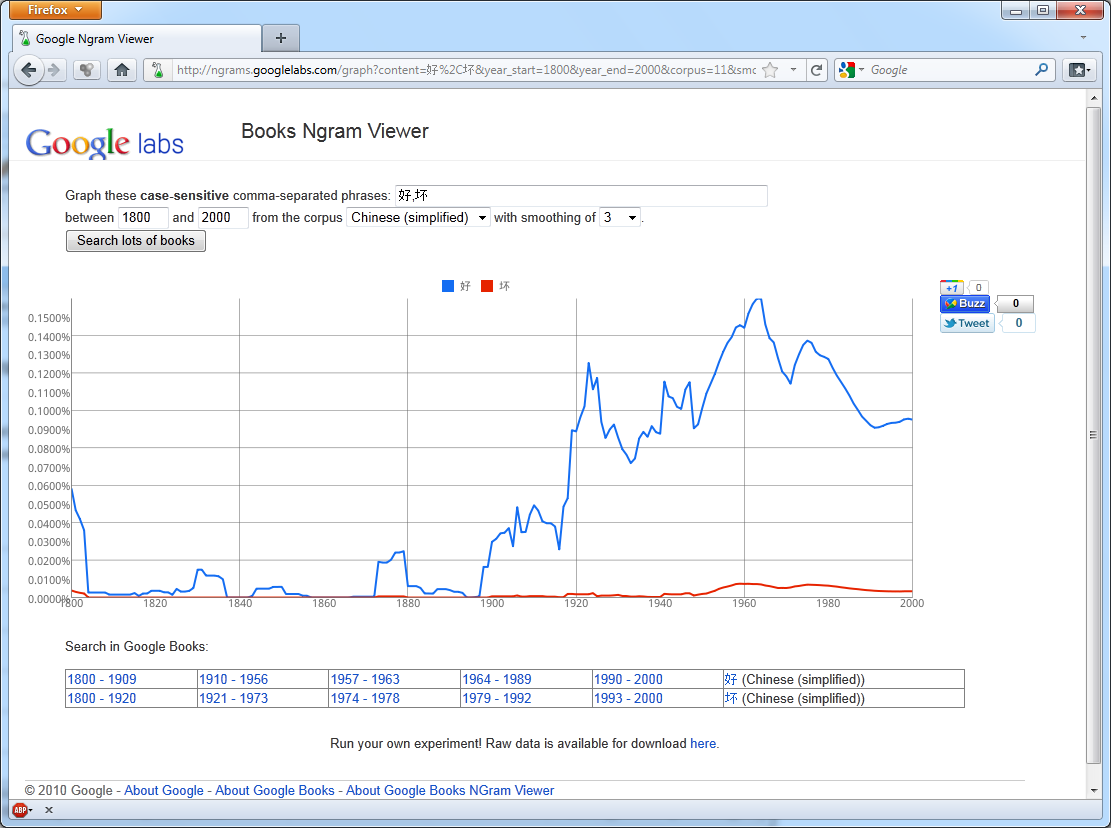Viewport: 1111px width, 828px height.
Task: Open the smoothing value dropdown
Action: click(x=619, y=217)
